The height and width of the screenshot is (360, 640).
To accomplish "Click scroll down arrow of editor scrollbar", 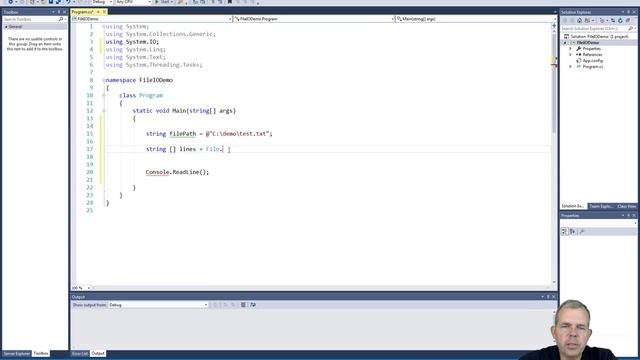I will [554, 282].
